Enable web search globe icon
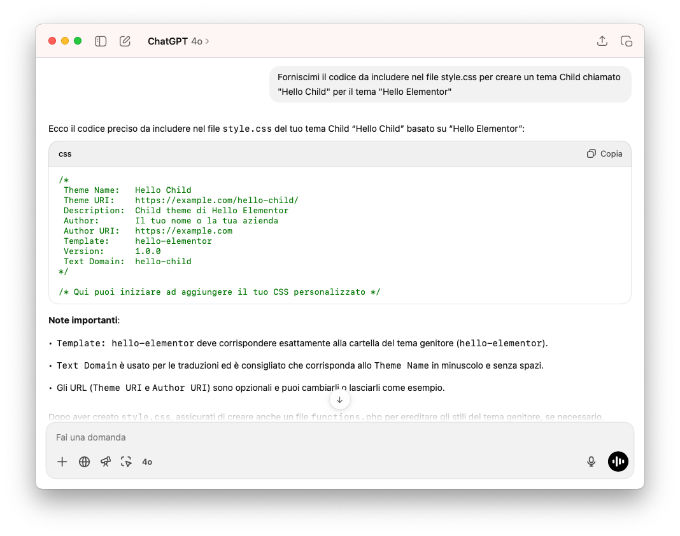Image resolution: width=680 pixels, height=536 pixels. coord(85,462)
